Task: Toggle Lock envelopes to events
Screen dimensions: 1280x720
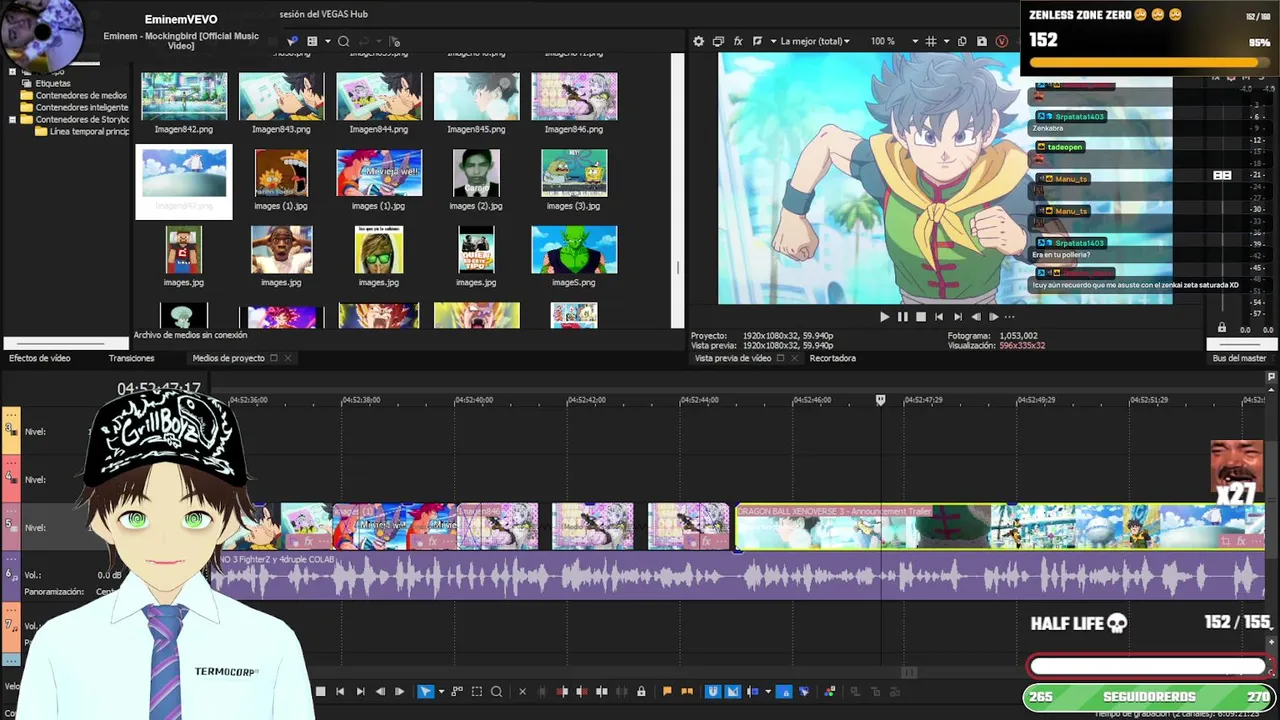Action: (x=783, y=691)
